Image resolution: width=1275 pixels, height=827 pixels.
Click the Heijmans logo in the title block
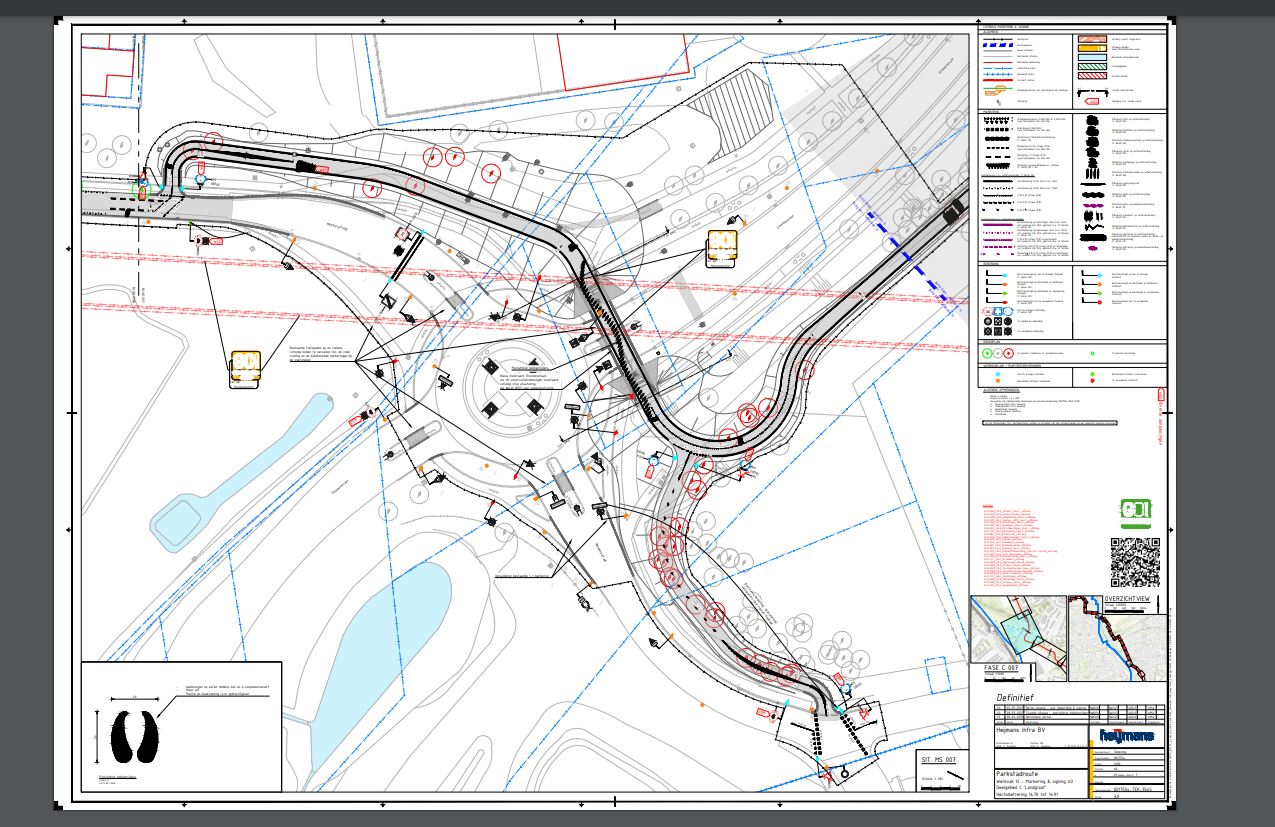click(1126, 735)
